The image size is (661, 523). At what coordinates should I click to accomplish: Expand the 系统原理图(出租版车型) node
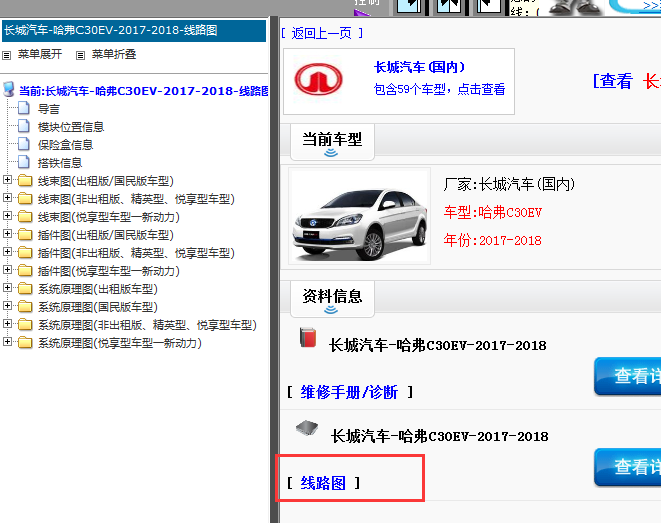[x=7, y=287]
